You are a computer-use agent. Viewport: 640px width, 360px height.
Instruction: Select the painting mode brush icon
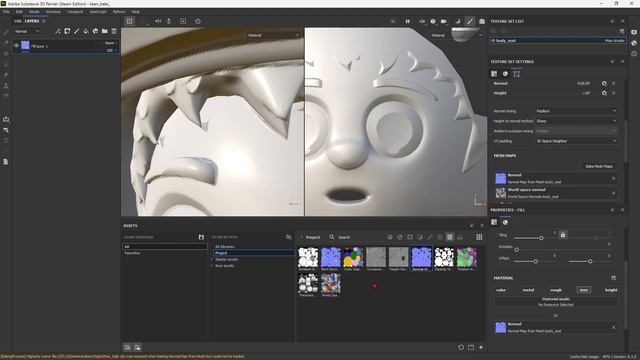click(x=470, y=21)
